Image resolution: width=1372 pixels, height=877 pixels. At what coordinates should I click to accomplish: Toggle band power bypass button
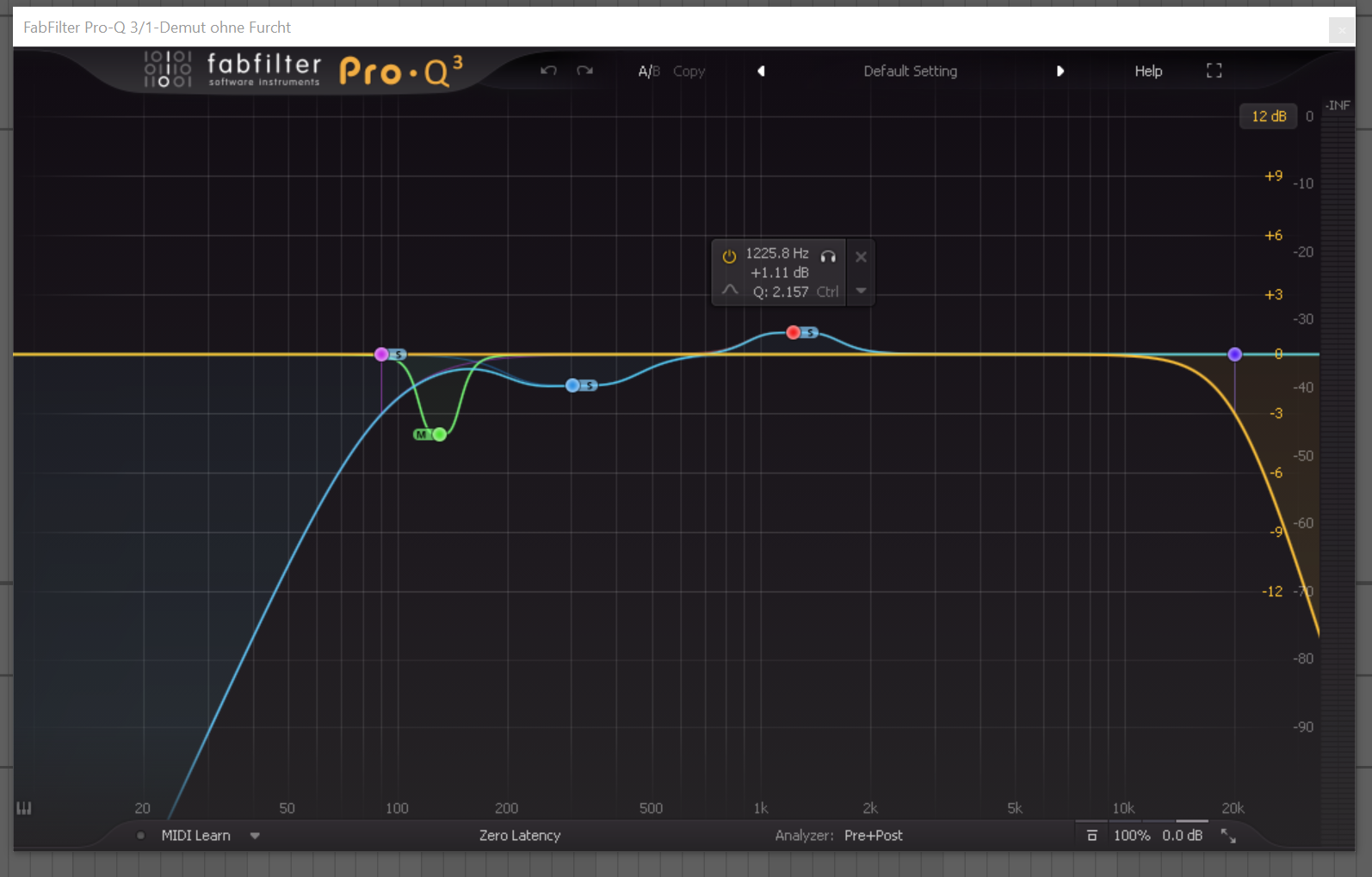pos(729,256)
